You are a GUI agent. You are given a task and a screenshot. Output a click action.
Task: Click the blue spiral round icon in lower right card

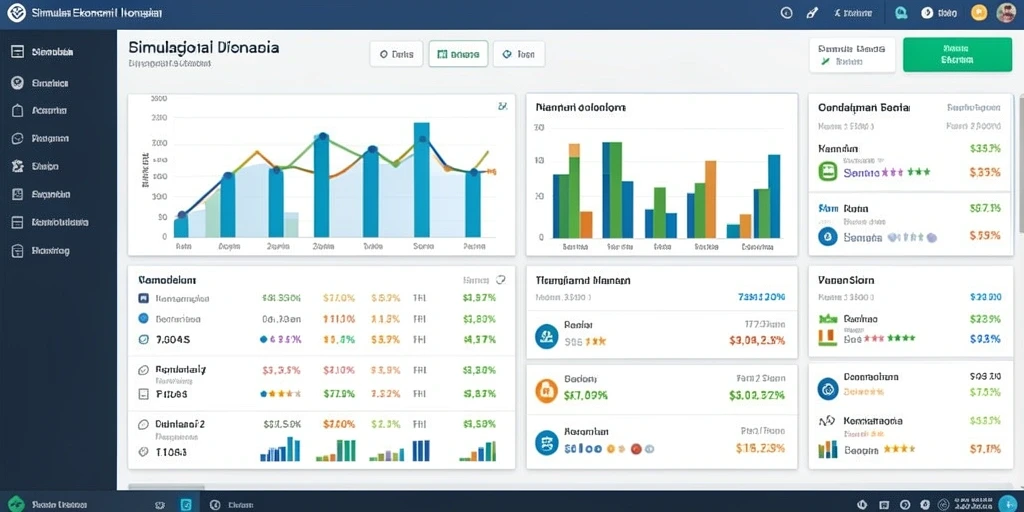(x=828, y=389)
